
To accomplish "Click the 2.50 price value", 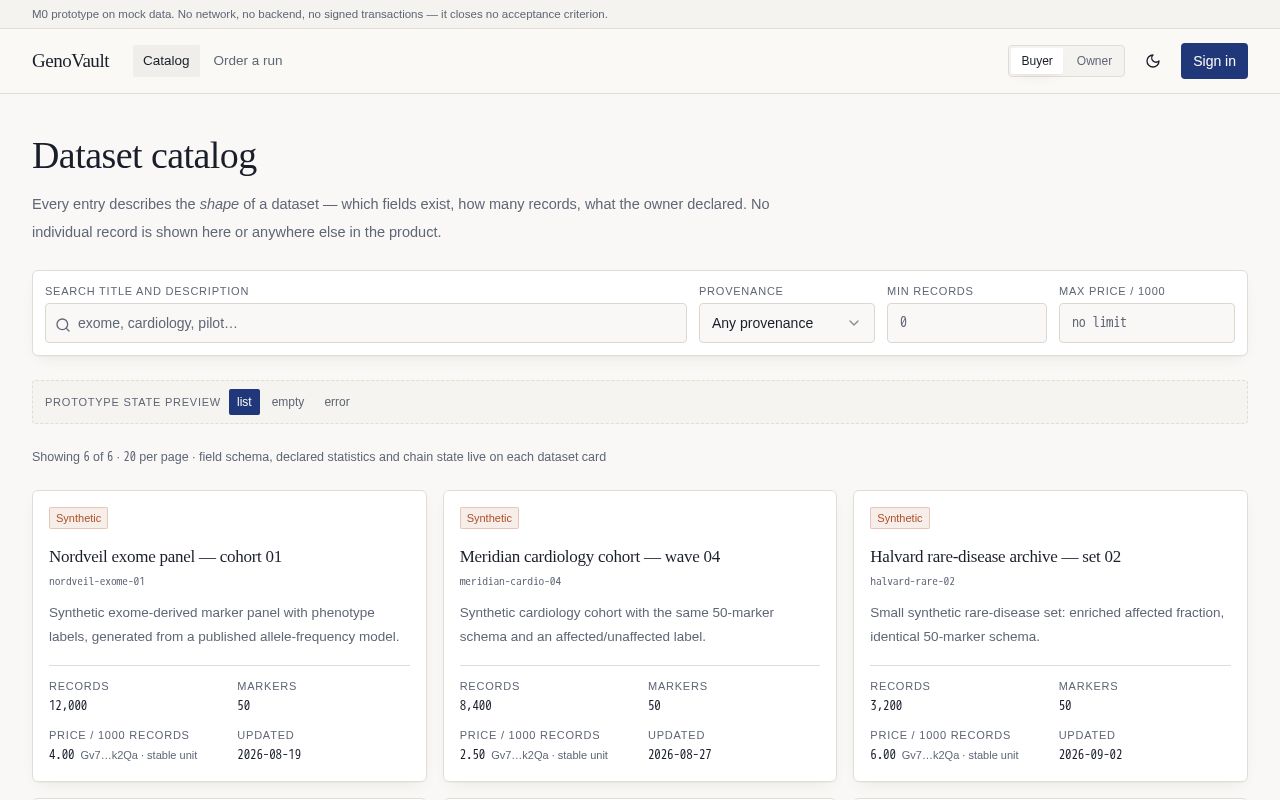I will 473,754.
